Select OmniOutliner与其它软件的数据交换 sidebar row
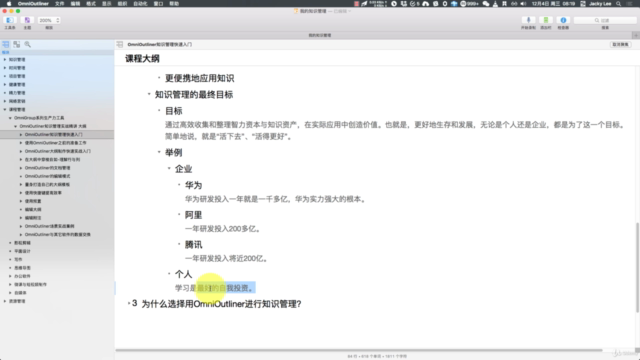 click(58, 234)
